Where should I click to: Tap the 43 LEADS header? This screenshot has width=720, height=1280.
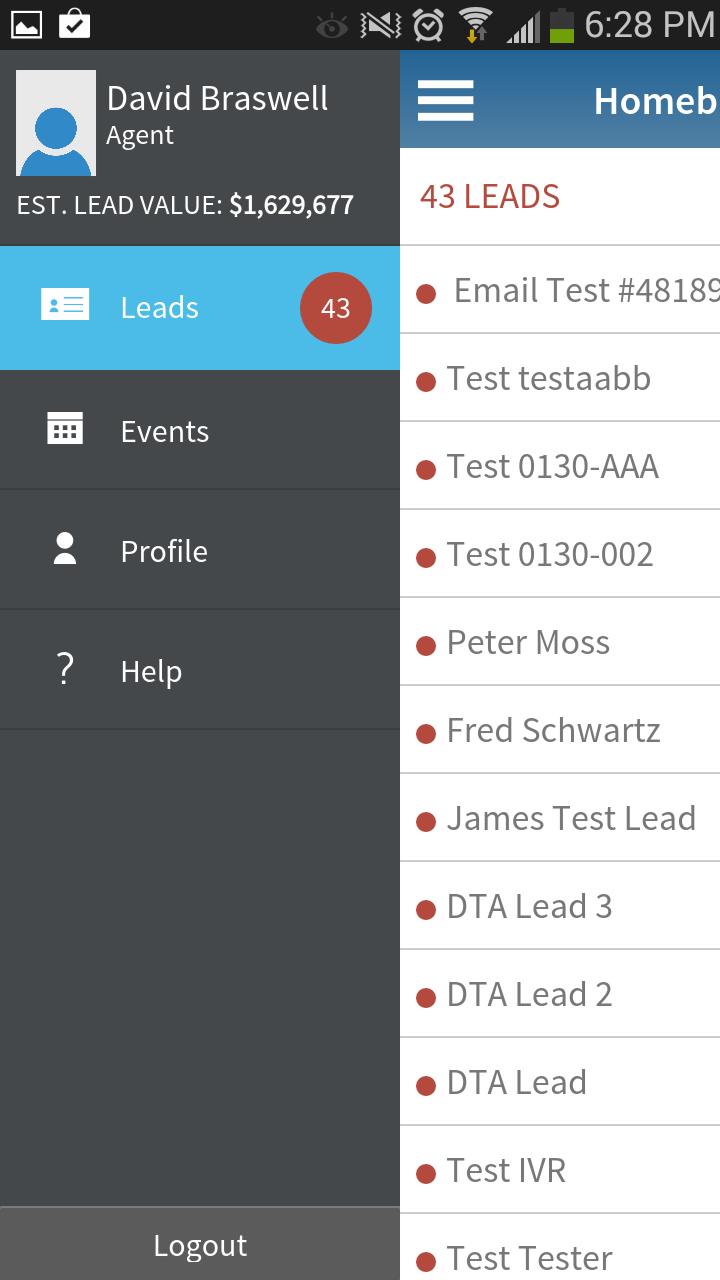(490, 197)
